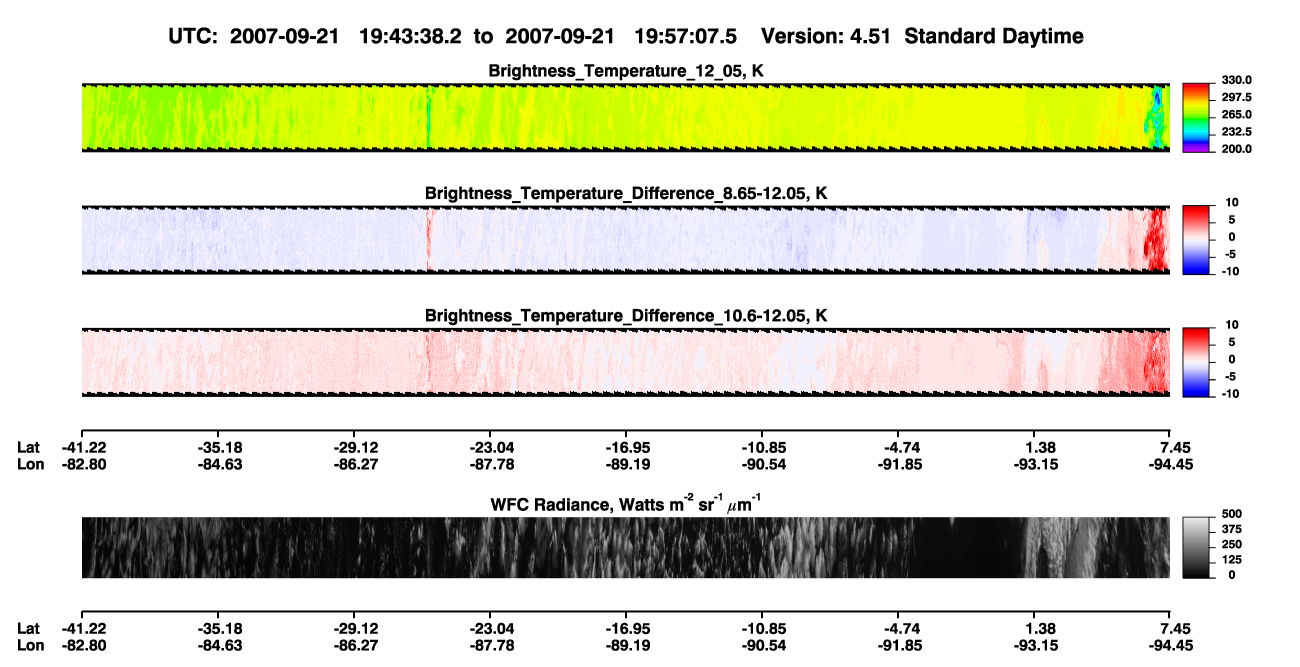This screenshot has height=667, width=1300.
Task: Click the Lat label of the bottom axis
Action: click(x=28, y=629)
